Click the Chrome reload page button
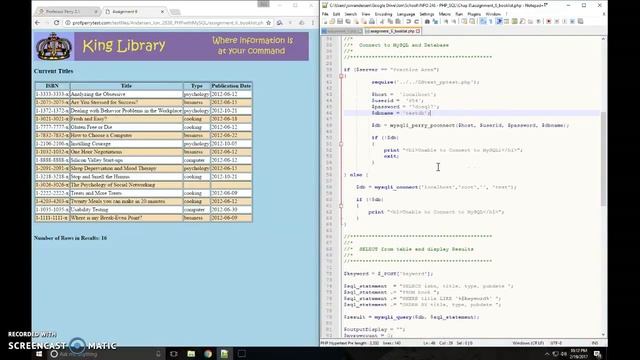Screen dimensions: 640x360 (56, 23)
